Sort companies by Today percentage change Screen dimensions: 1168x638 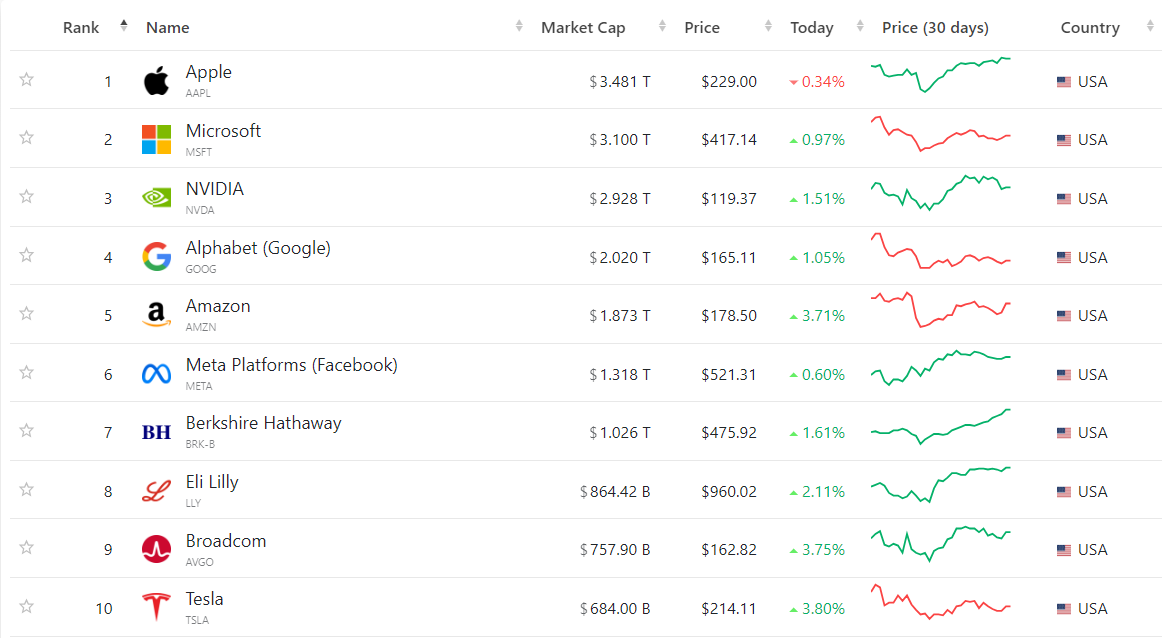pos(811,28)
